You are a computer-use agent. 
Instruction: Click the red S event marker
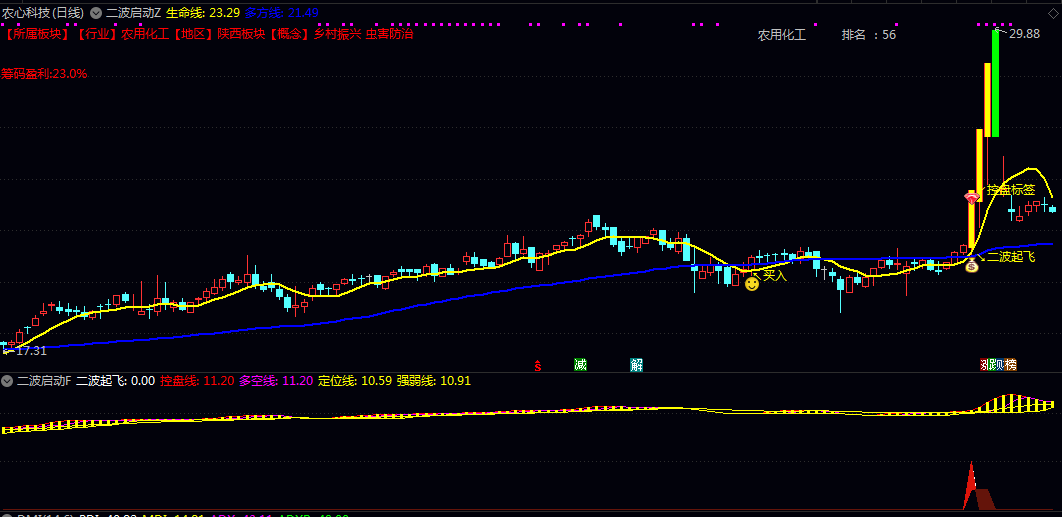click(x=538, y=365)
